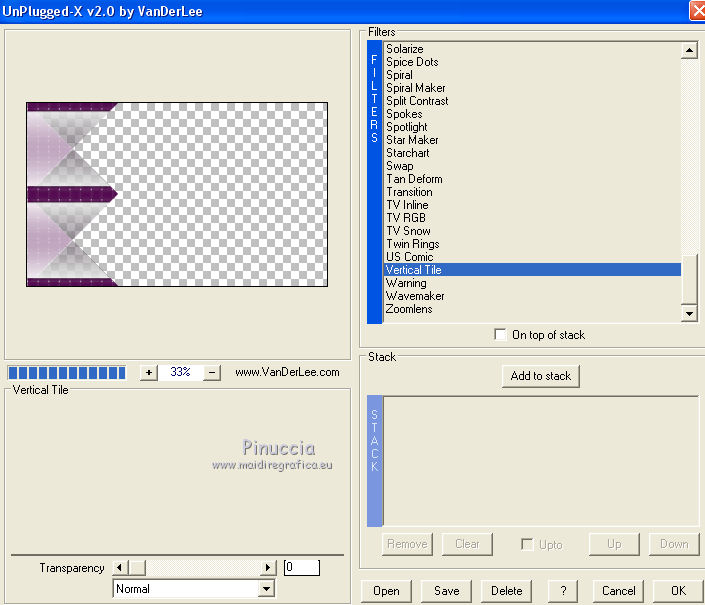Open the Normal blend mode dropdown
The width and height of the screenshot is (705, 605).
click(x=267, y=589)
